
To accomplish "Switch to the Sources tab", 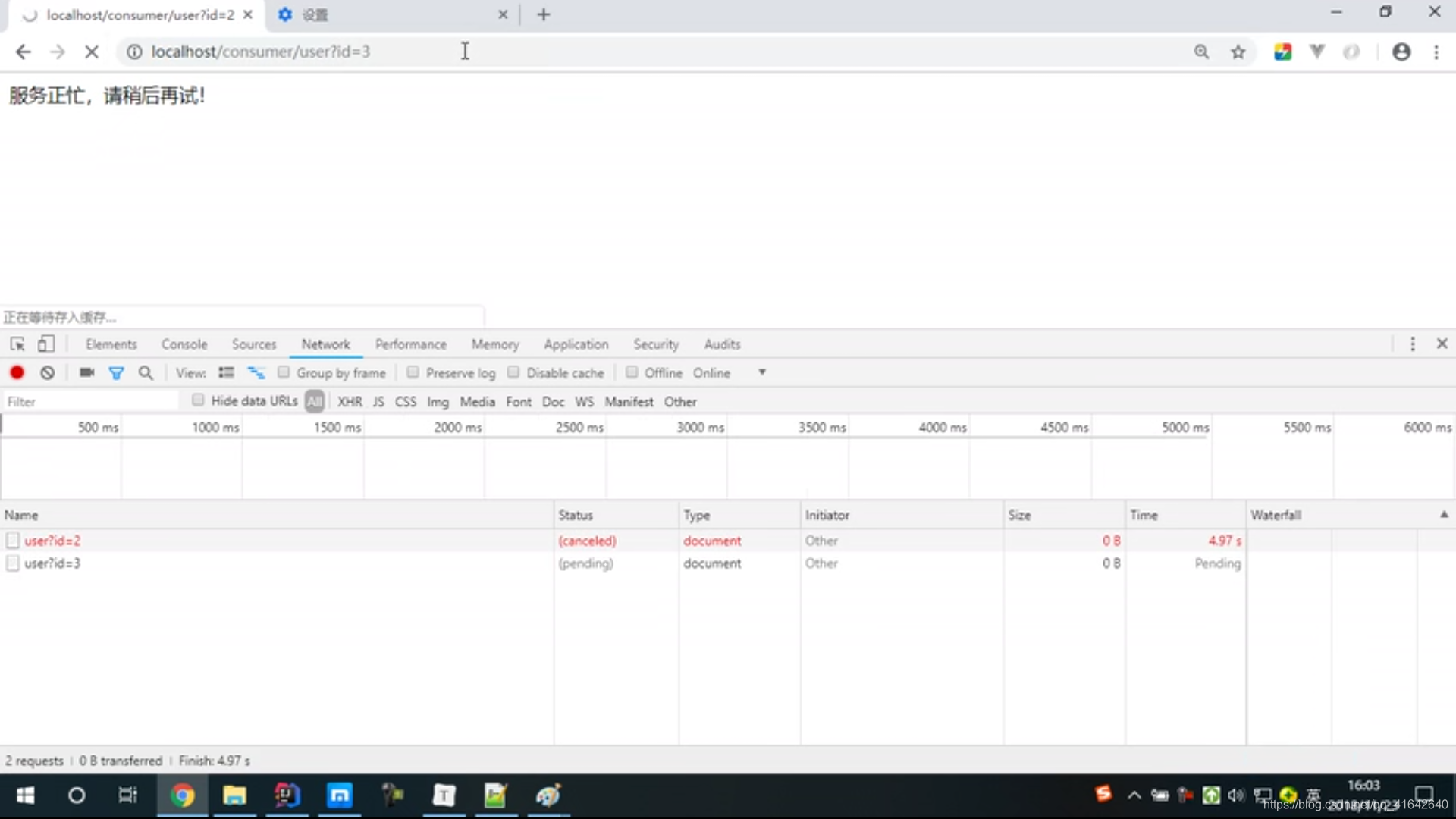I will 254,344.
